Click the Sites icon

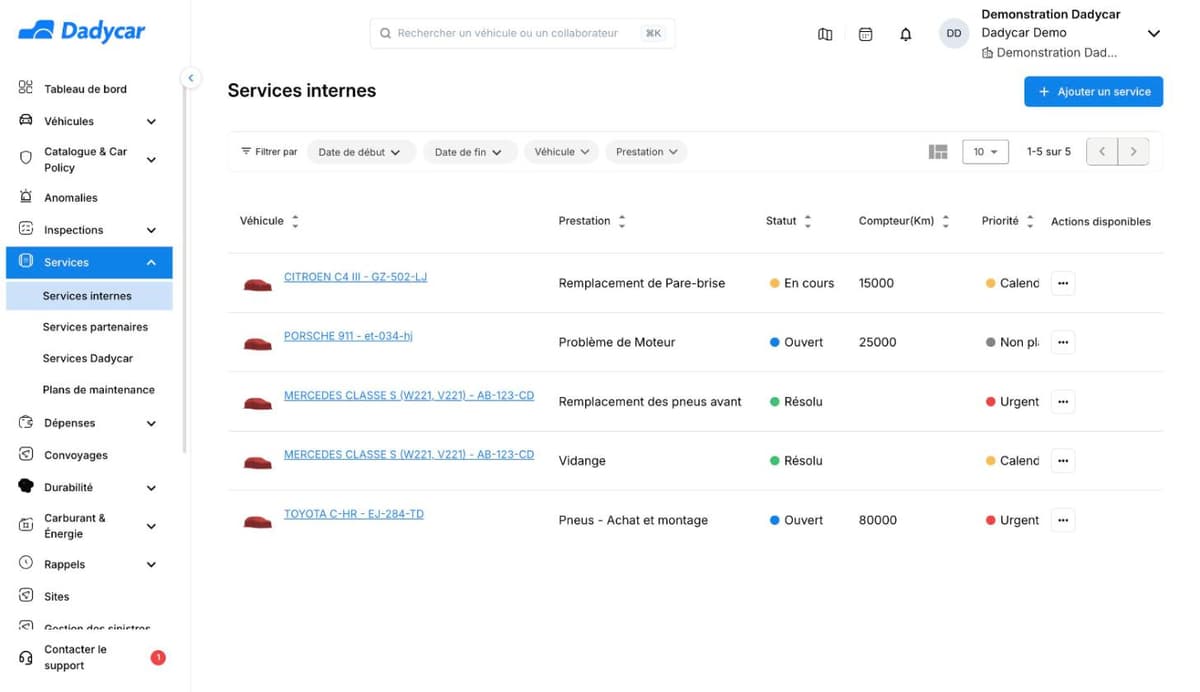point(26,596)
